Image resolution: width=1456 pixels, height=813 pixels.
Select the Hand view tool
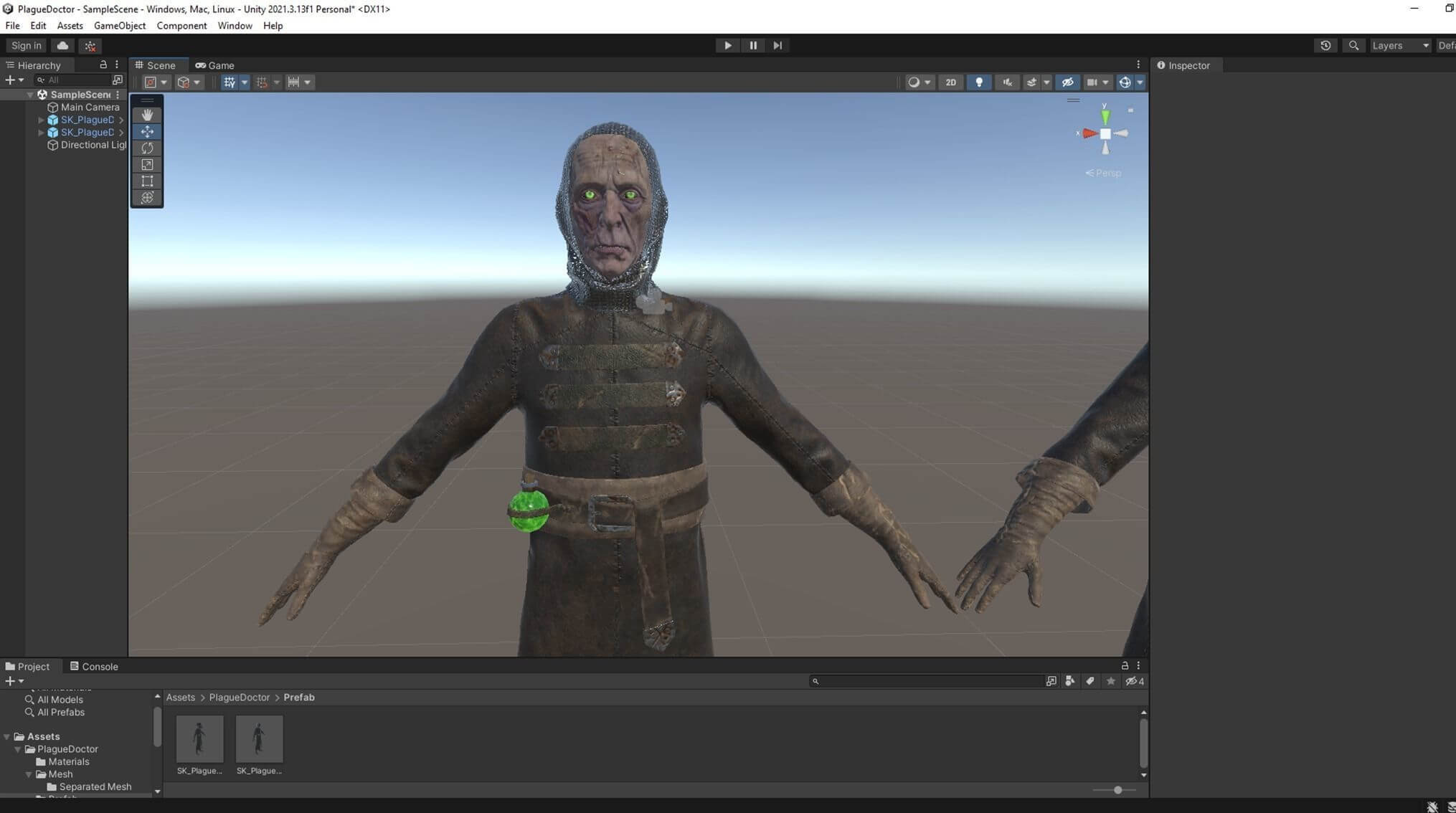147,115
